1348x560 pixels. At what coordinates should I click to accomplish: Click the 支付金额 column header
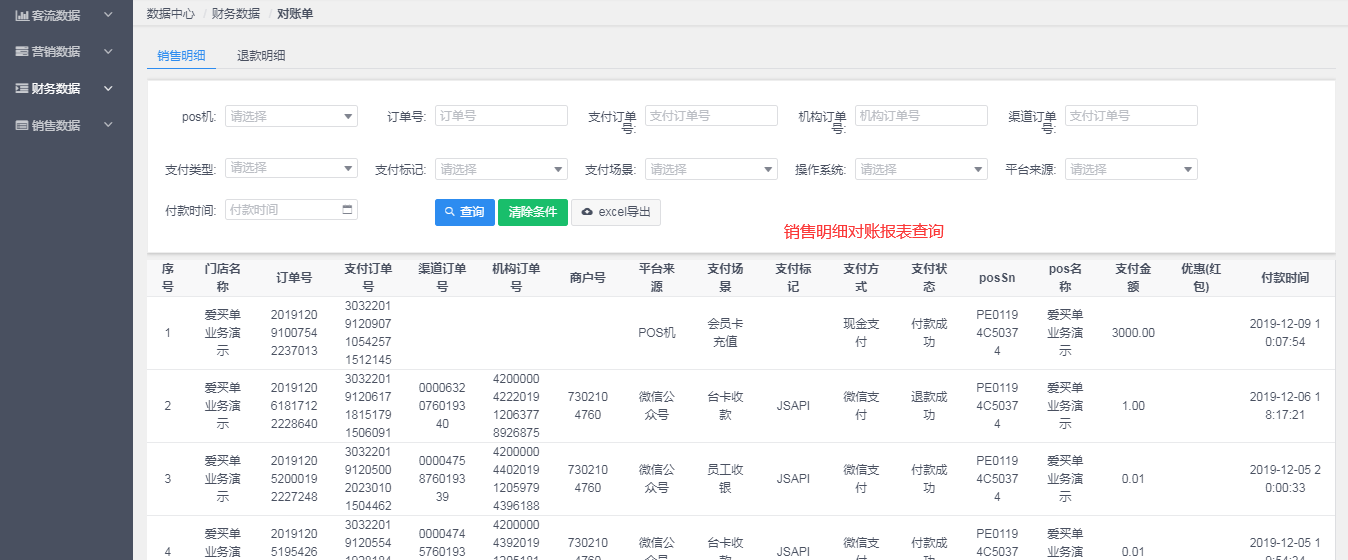(x=1133, y=277)
